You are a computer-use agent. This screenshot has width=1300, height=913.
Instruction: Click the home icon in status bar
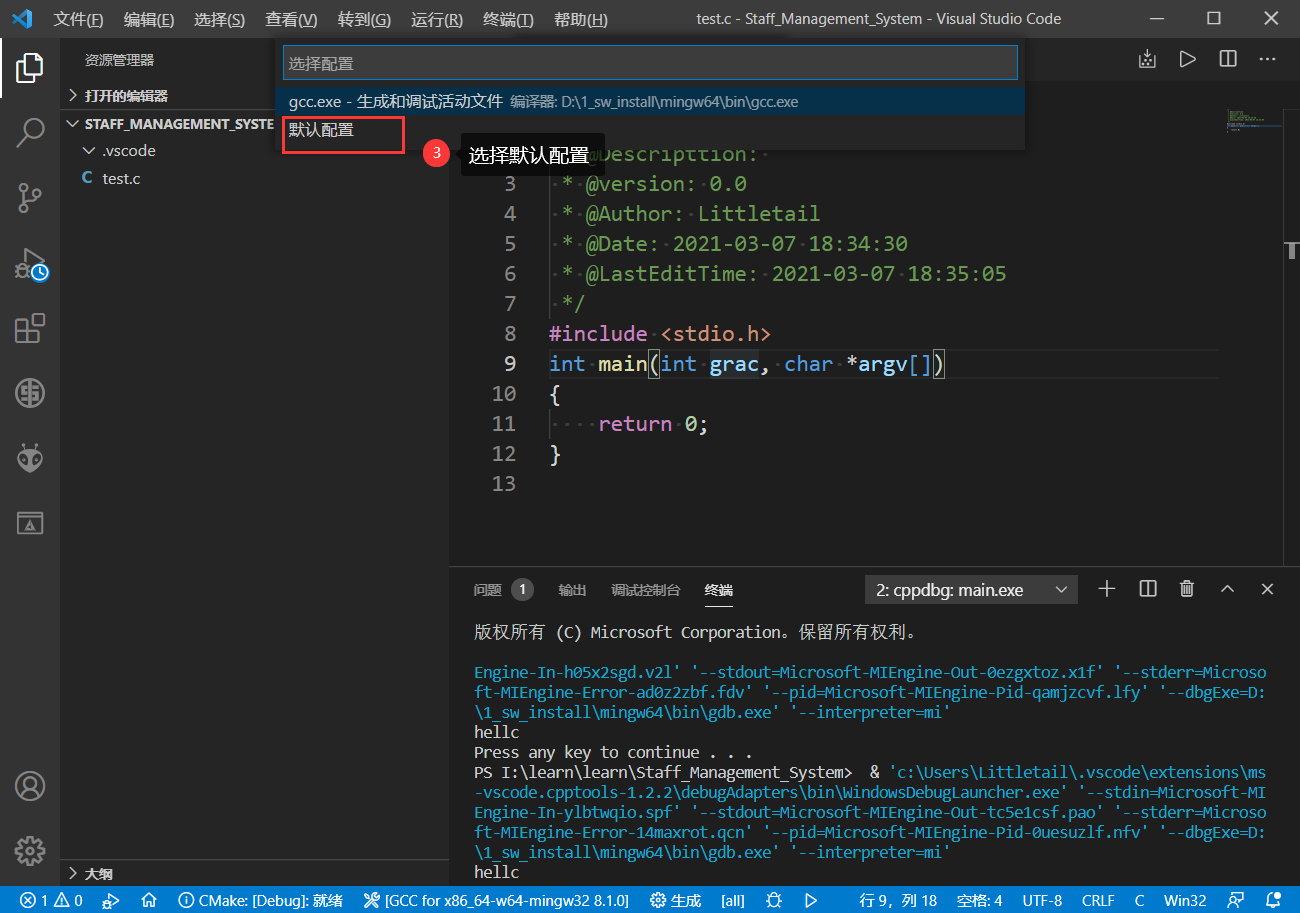tap(149, 900)
